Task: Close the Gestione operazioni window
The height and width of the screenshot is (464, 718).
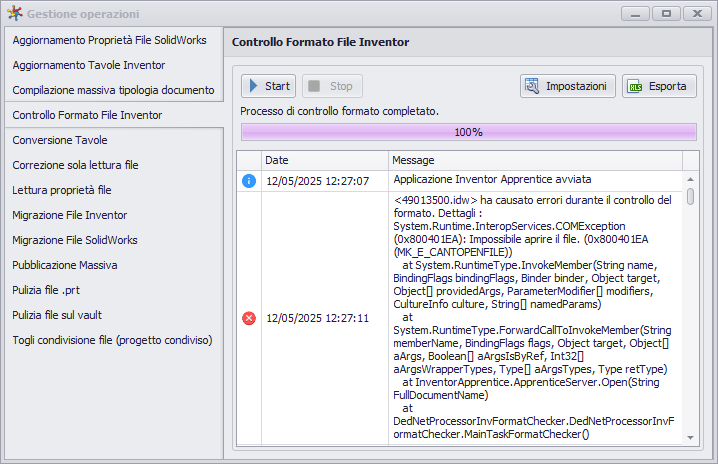Action: [x=697, y=14]
